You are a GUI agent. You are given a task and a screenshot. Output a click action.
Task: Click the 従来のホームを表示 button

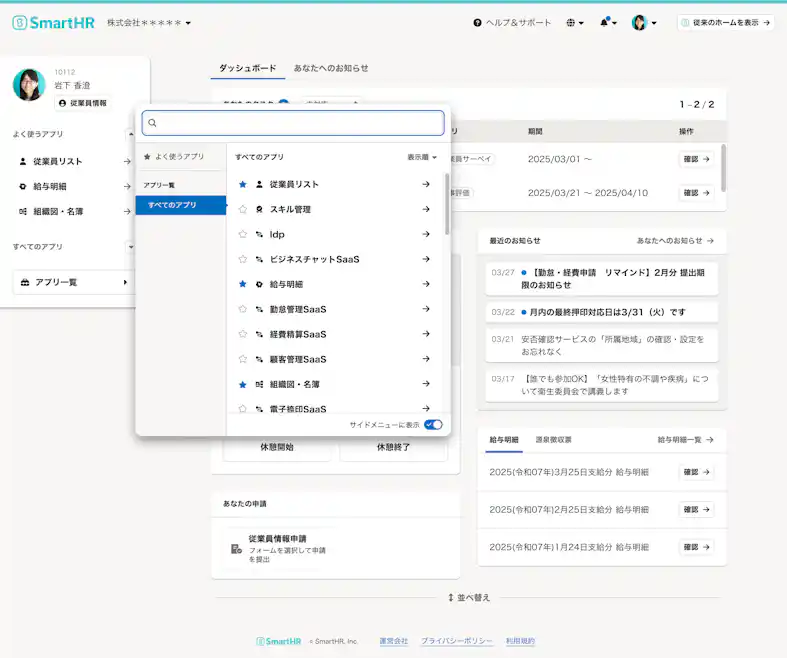(x=725, y=23)
